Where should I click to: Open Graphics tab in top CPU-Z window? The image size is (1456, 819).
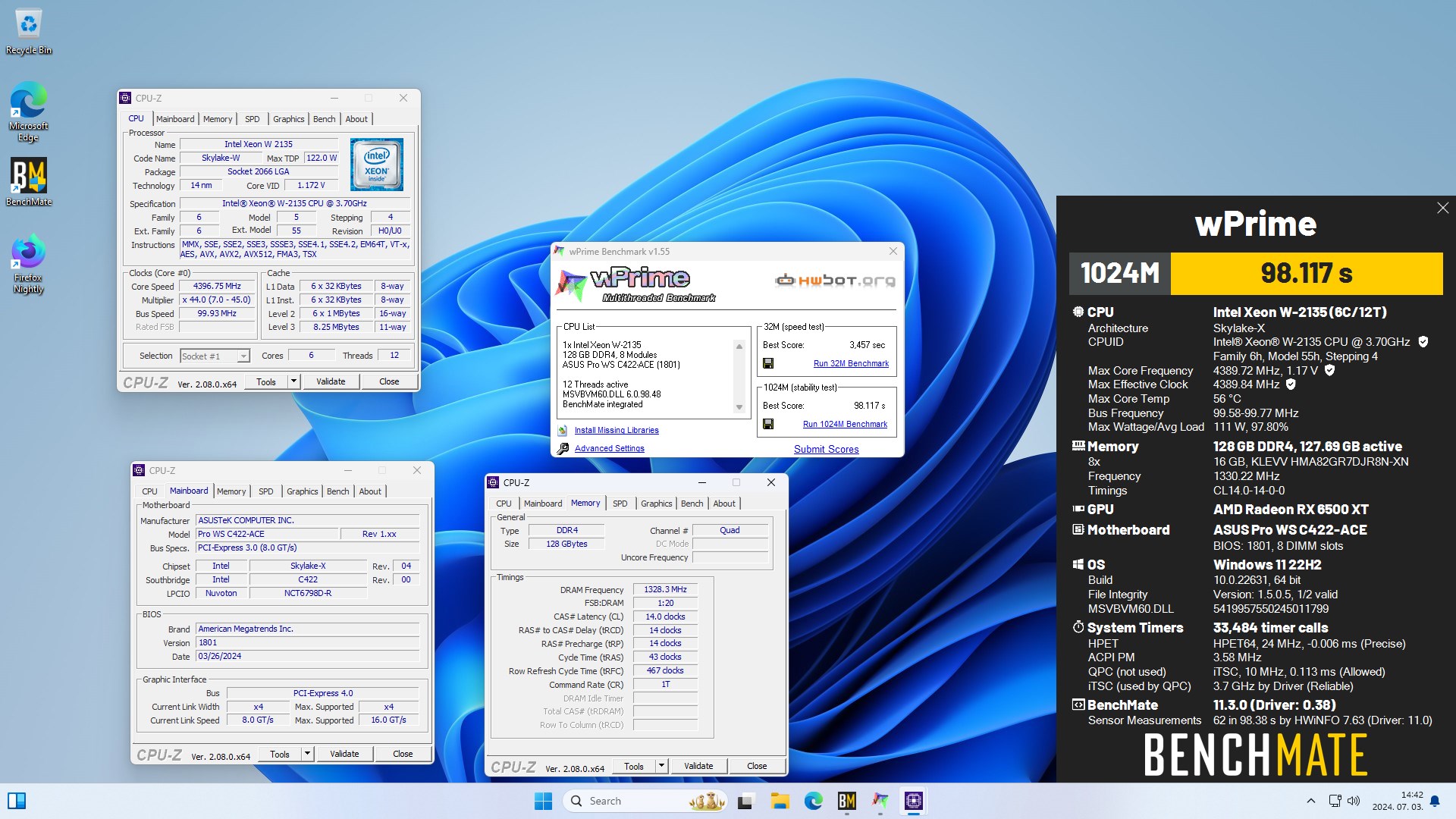tap(289, 119)
